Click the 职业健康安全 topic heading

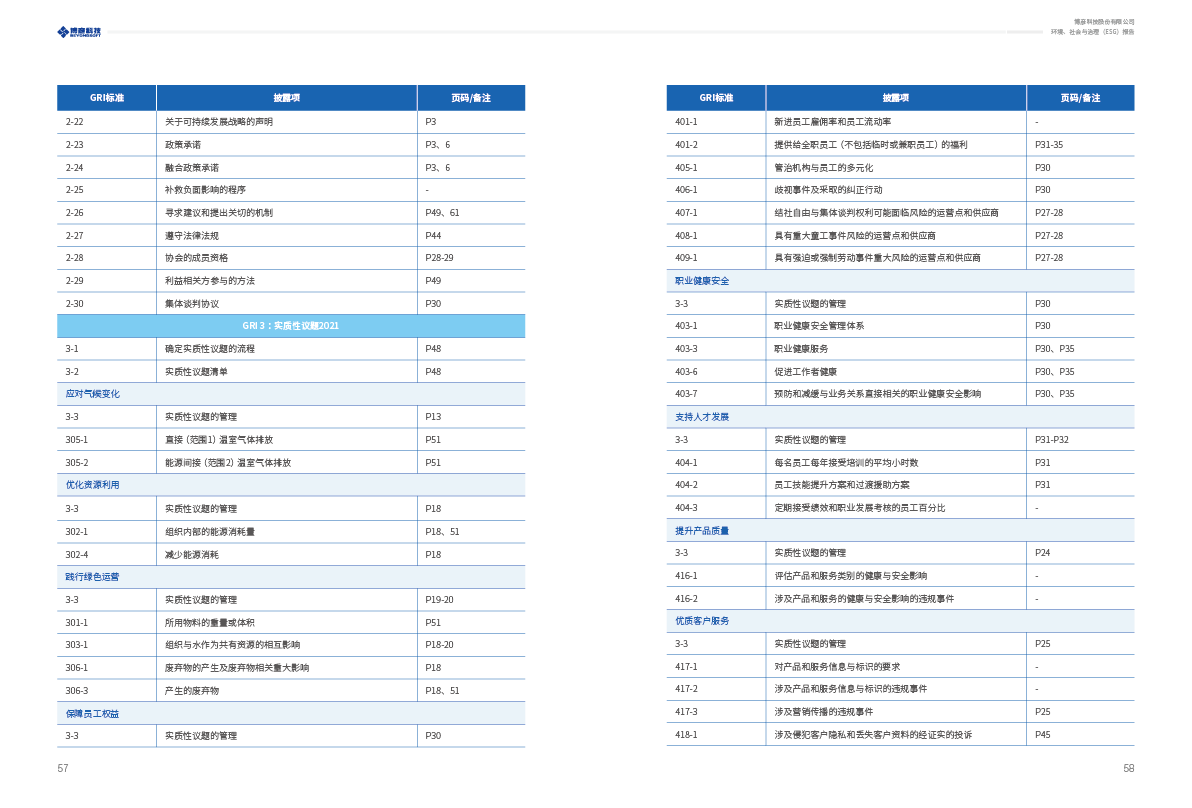(x=702, y=281)
